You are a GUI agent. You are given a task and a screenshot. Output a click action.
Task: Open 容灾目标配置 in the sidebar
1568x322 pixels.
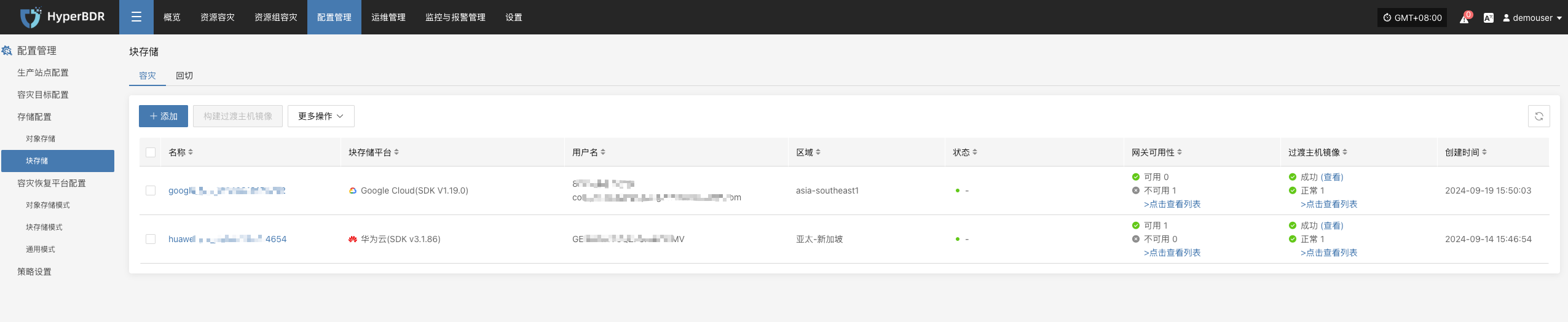tap(43, 95)
